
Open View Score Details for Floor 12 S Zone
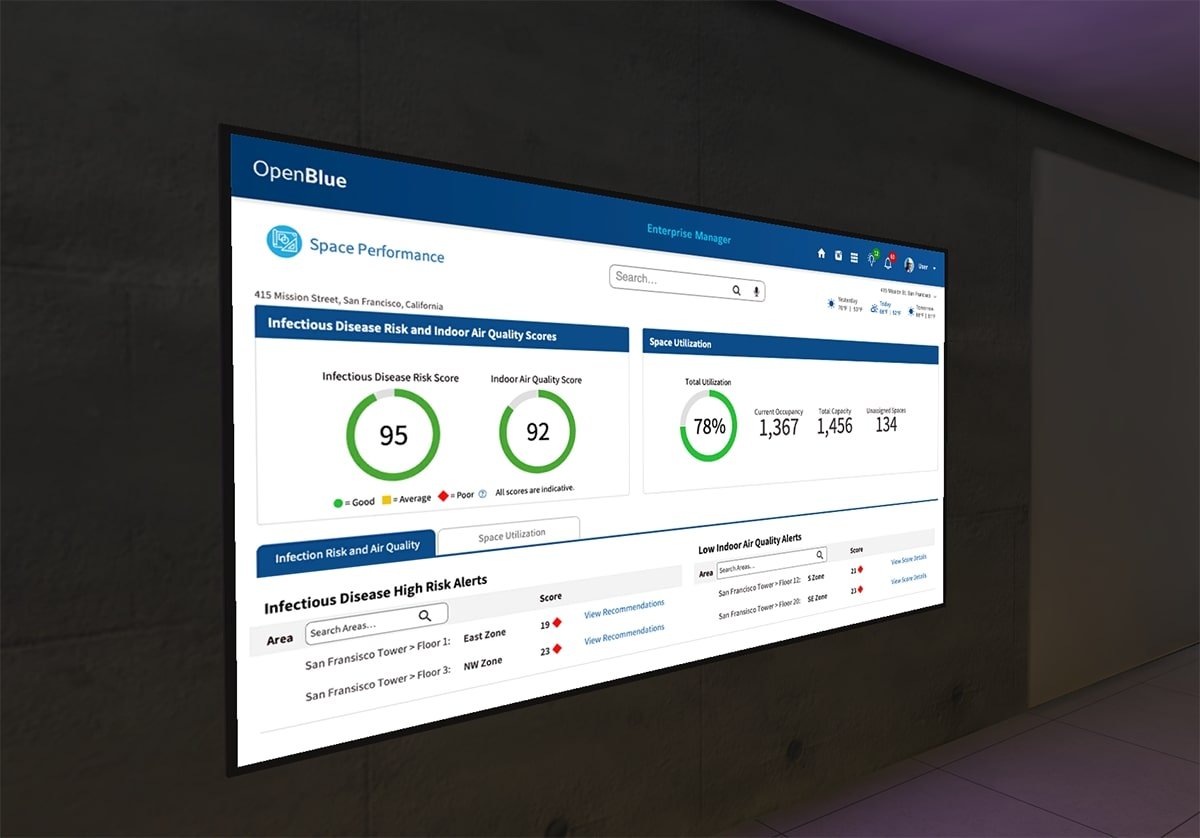908,560
